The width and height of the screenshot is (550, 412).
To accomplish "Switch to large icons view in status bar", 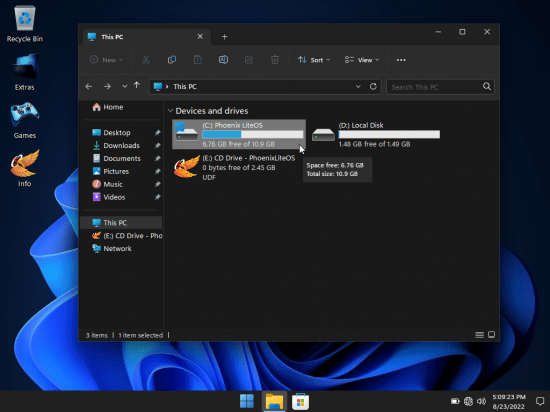I will (x=491, y=335).
